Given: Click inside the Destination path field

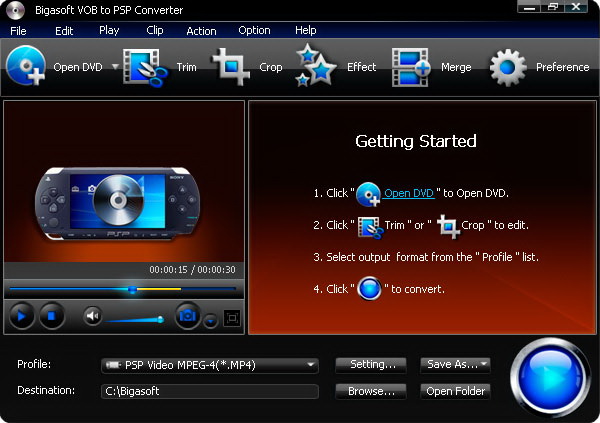Looking at the screenshot, I should [210, 391].
